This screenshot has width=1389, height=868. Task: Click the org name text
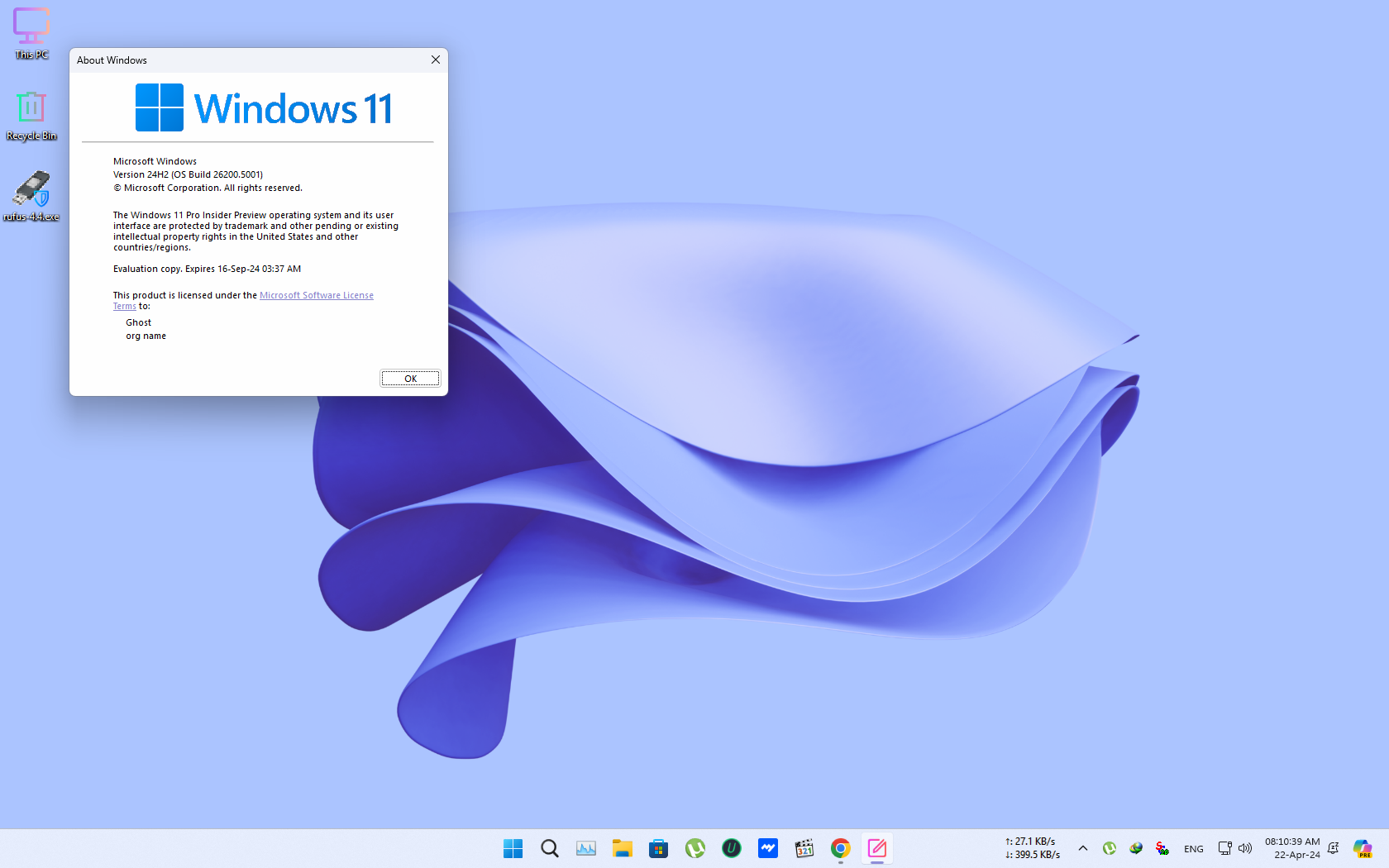tap(146, 336)
